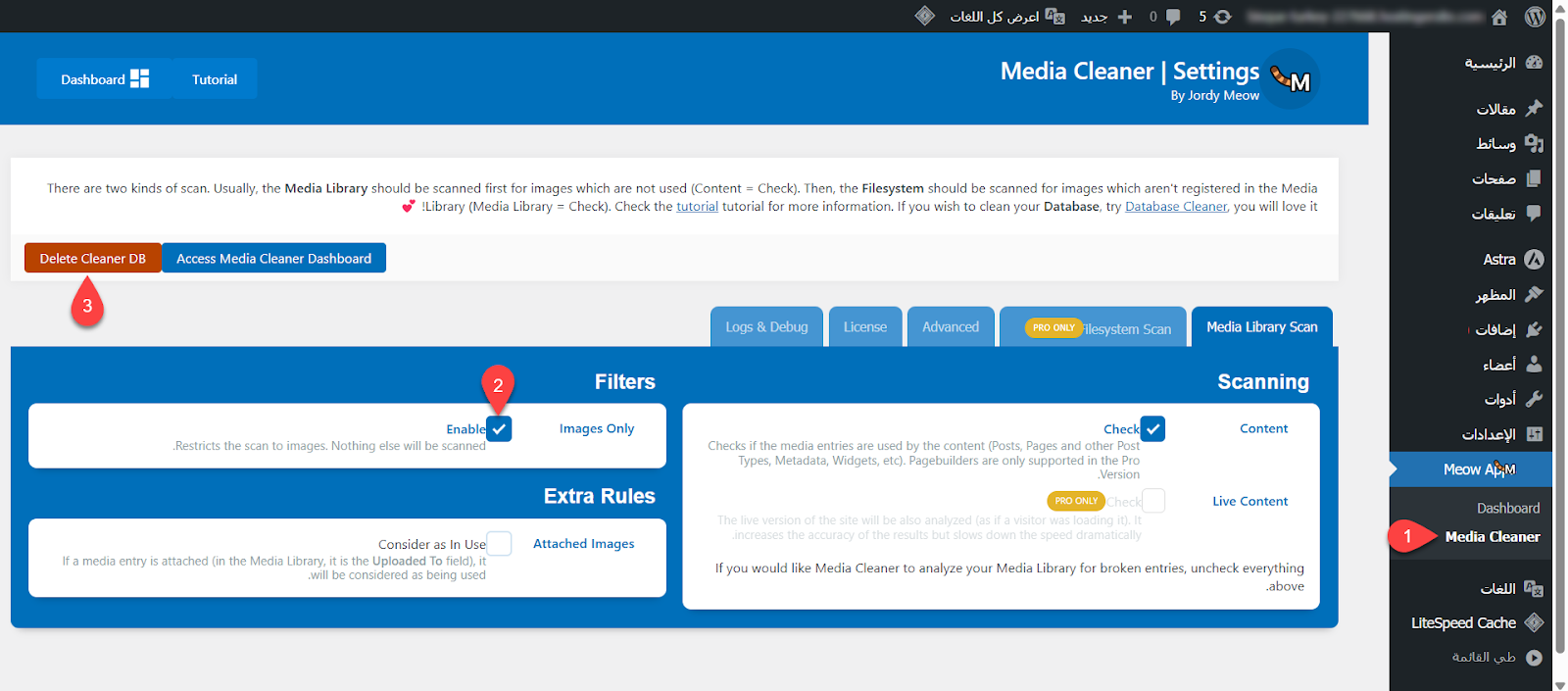The image size is (1568, 691).
Task: Collapse the sidebar menu with arrow icon
Action: tap(1534, 658)
